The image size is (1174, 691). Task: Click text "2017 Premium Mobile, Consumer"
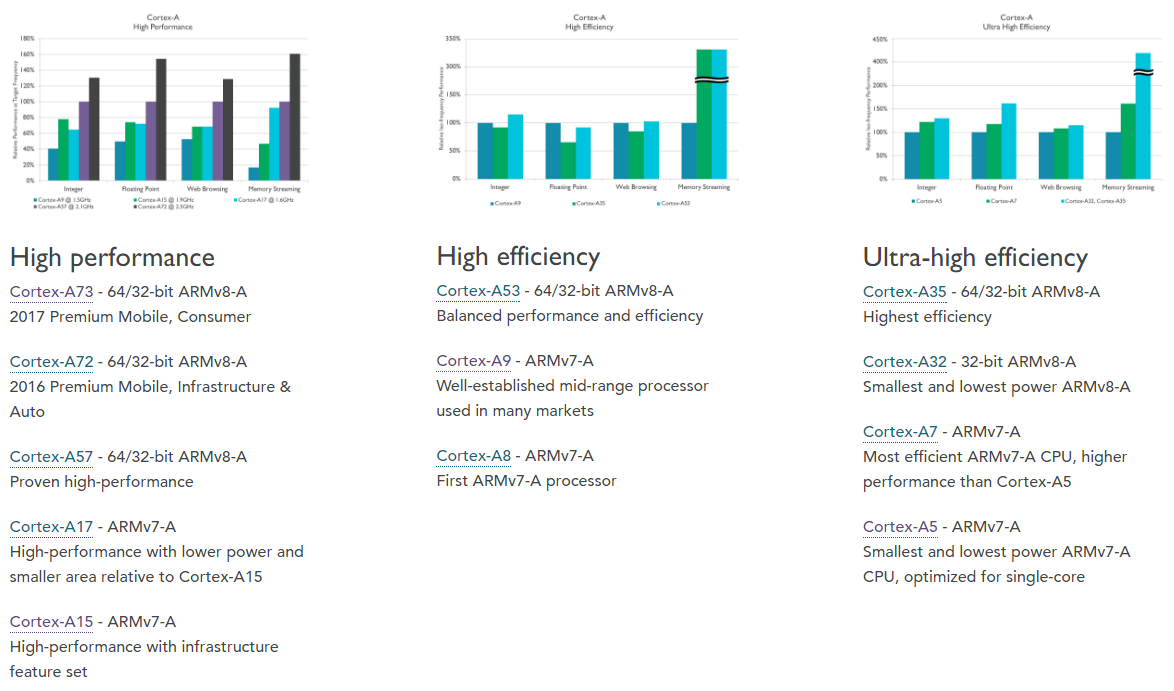click(130, 317)
